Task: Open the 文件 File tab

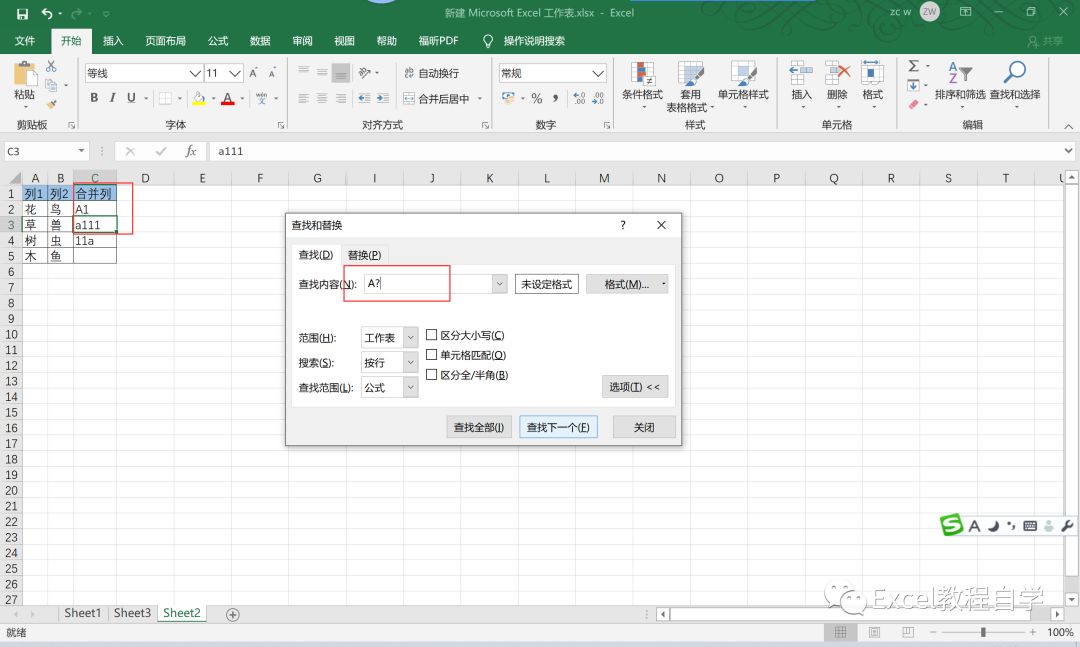Action: [x=25, y=41]
